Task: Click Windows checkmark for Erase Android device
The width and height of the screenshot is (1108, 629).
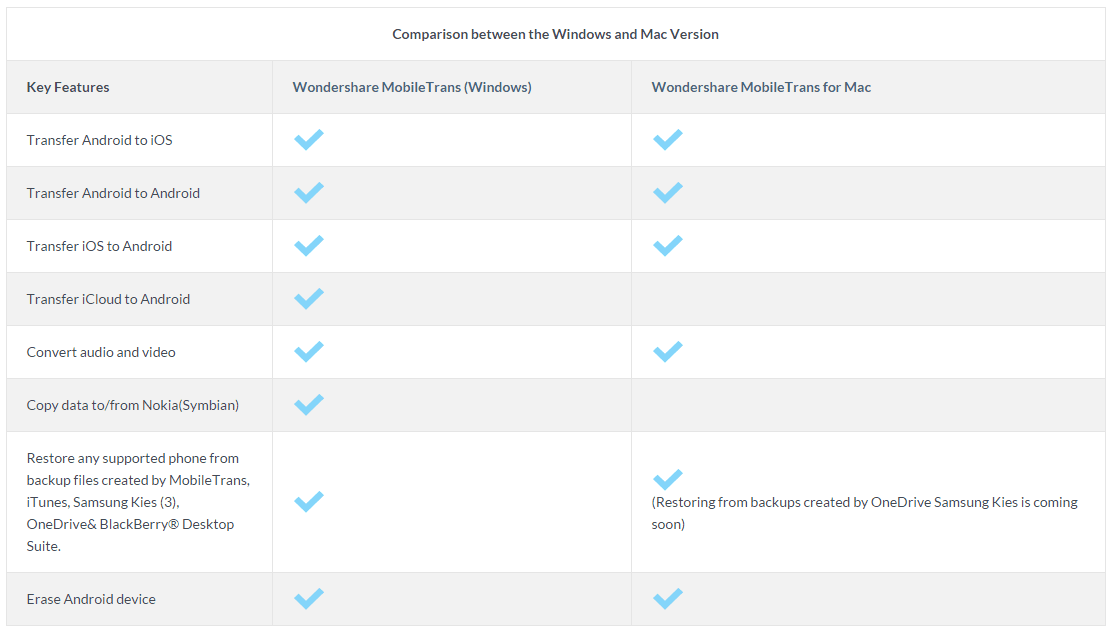Action: 309,598
